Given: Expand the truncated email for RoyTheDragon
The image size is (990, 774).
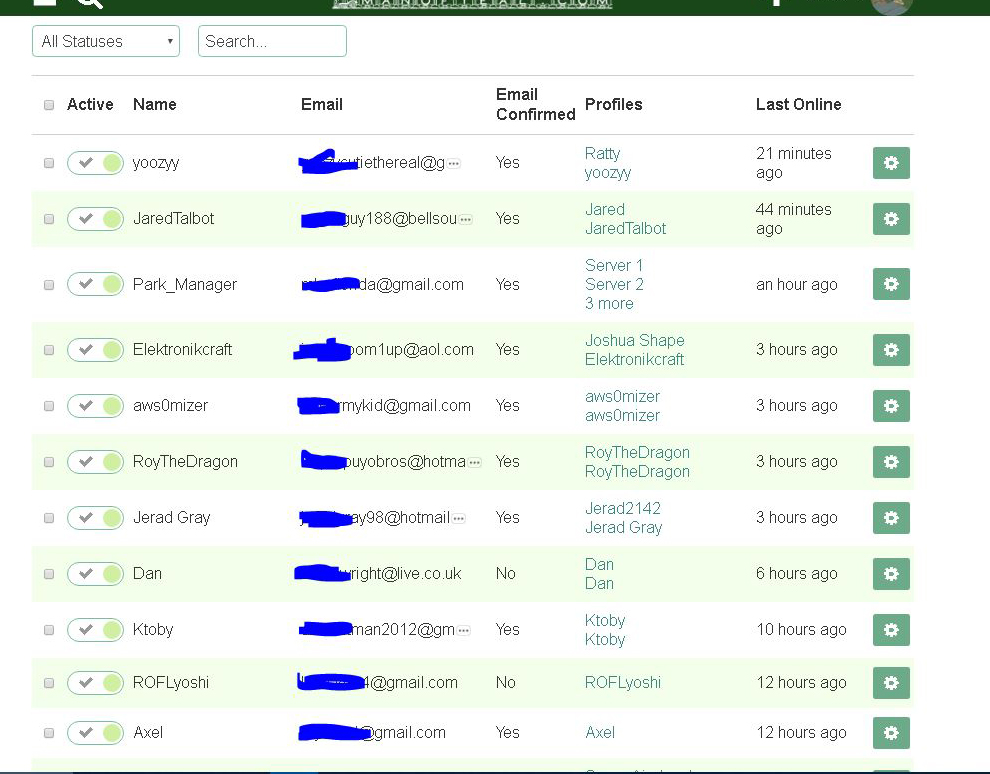Looking at the screenshot, I should click(474, 462).
